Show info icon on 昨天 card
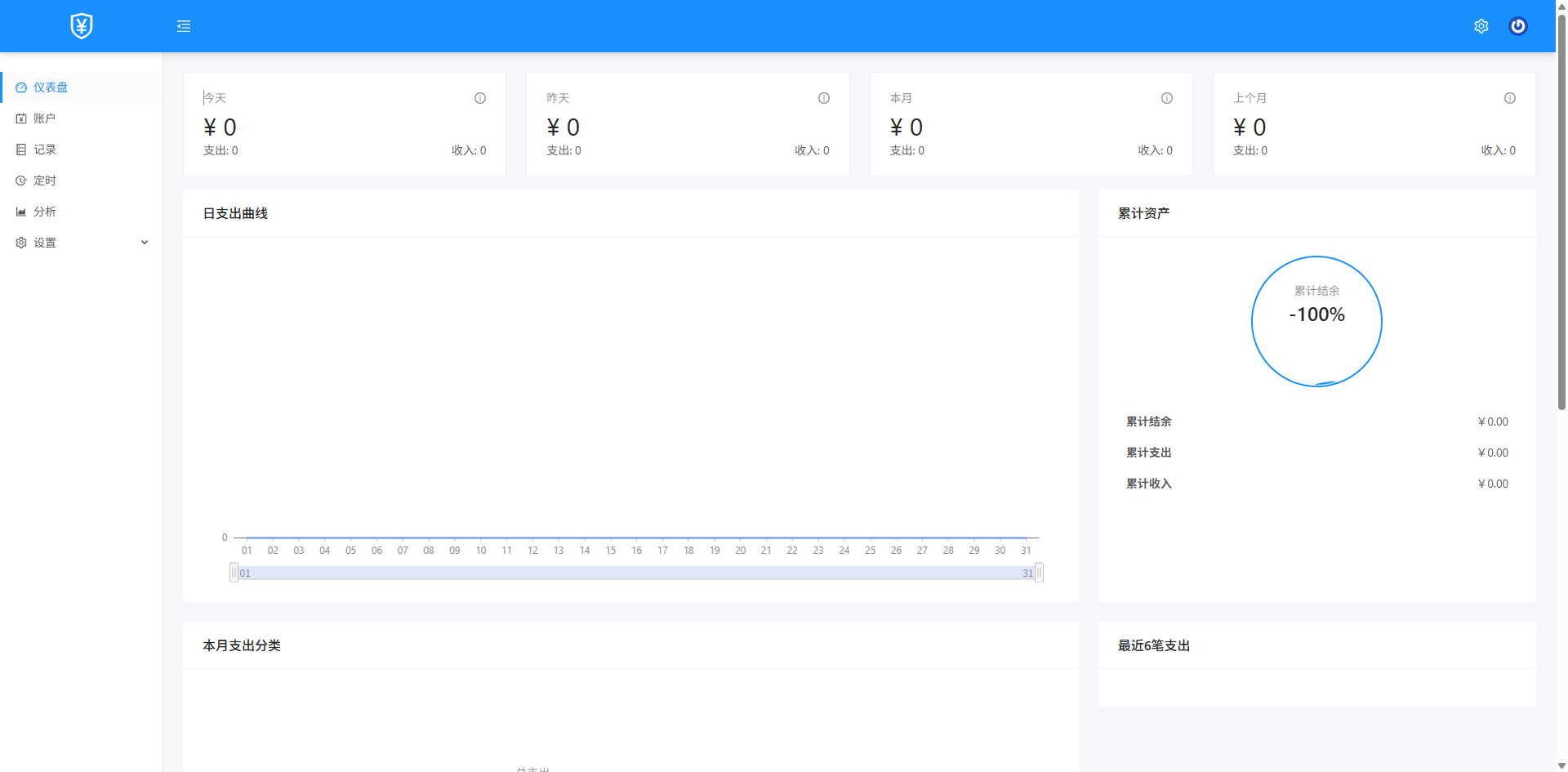This screenshot has height=772, width=1568. pos(824,98)
